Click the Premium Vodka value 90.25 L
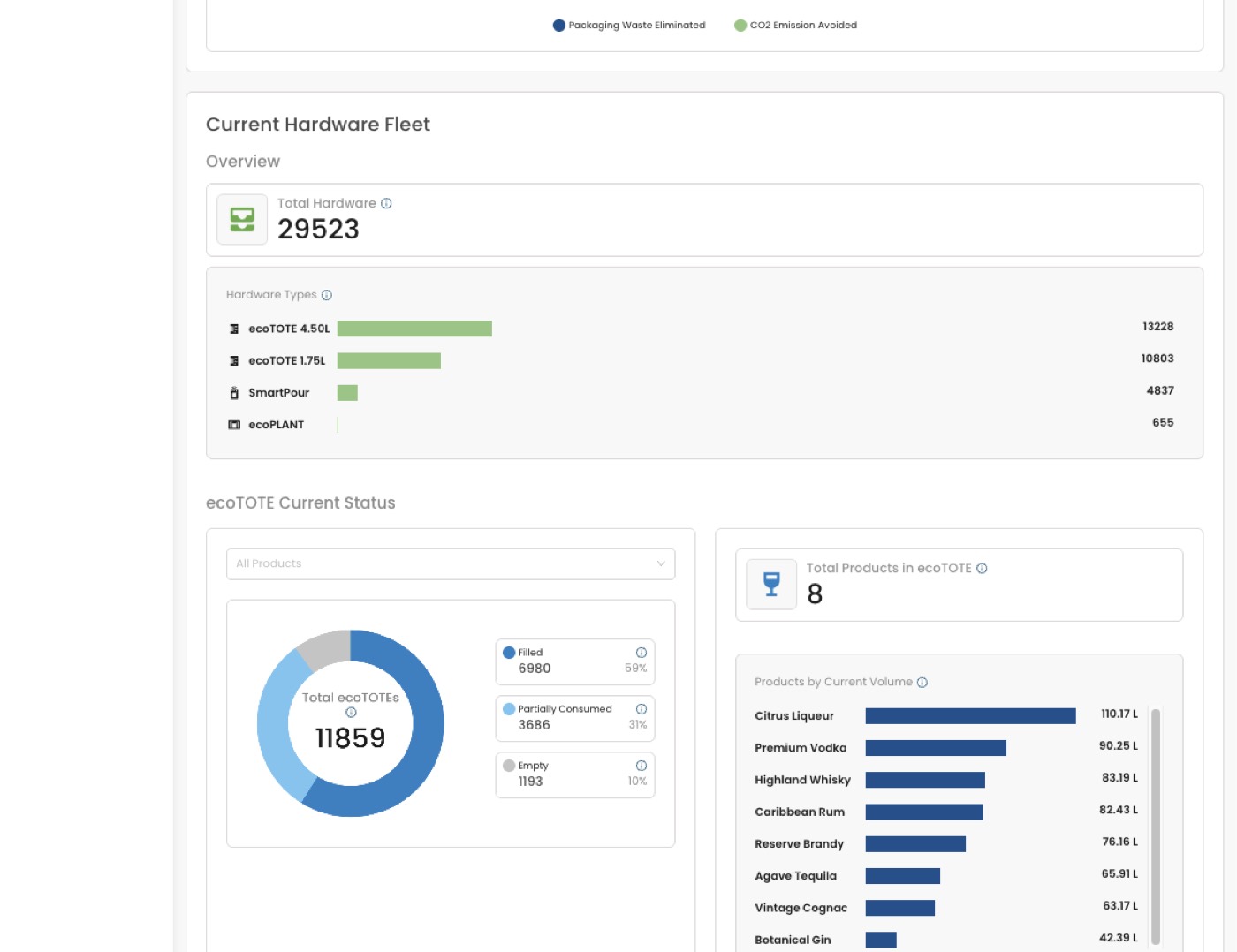Screen dimensions: 1237x952 click(1119, 745)
